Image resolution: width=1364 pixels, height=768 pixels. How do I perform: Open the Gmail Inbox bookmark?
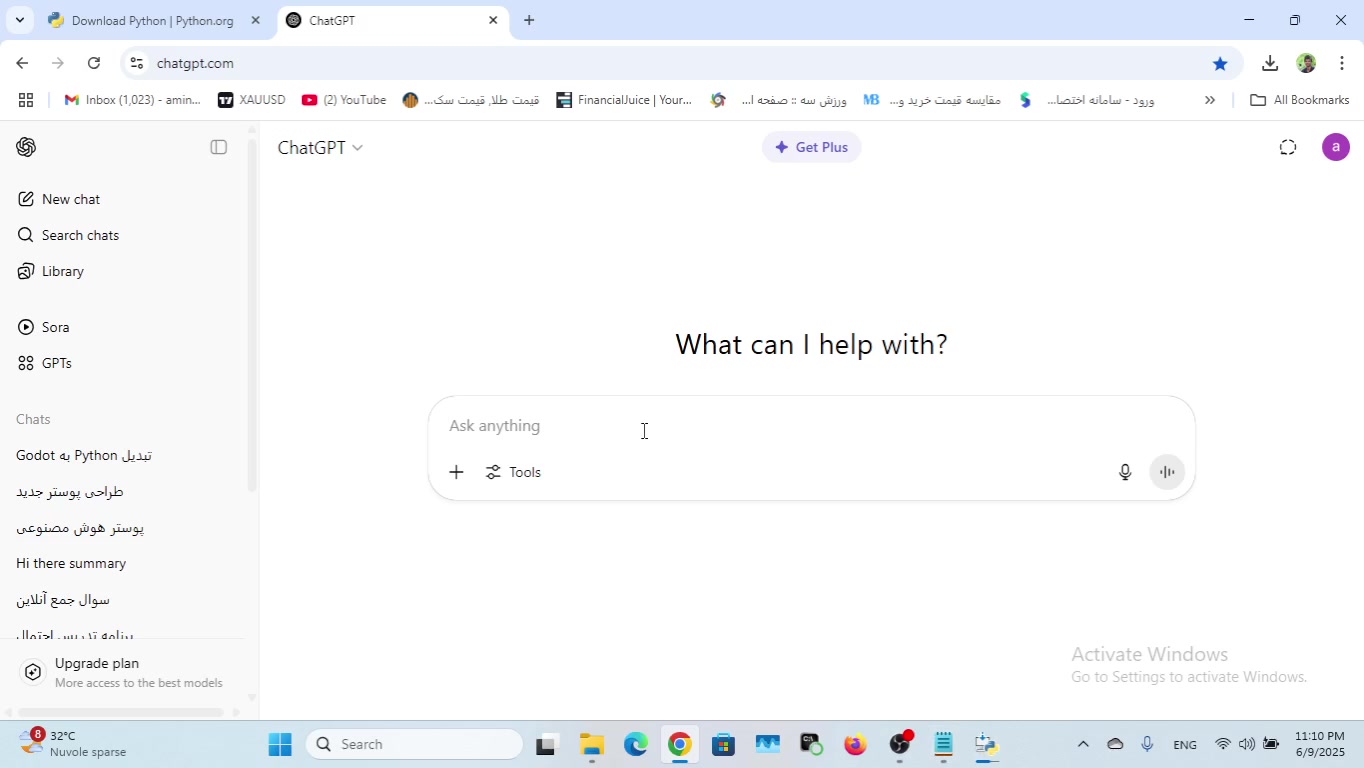point(132,100)
